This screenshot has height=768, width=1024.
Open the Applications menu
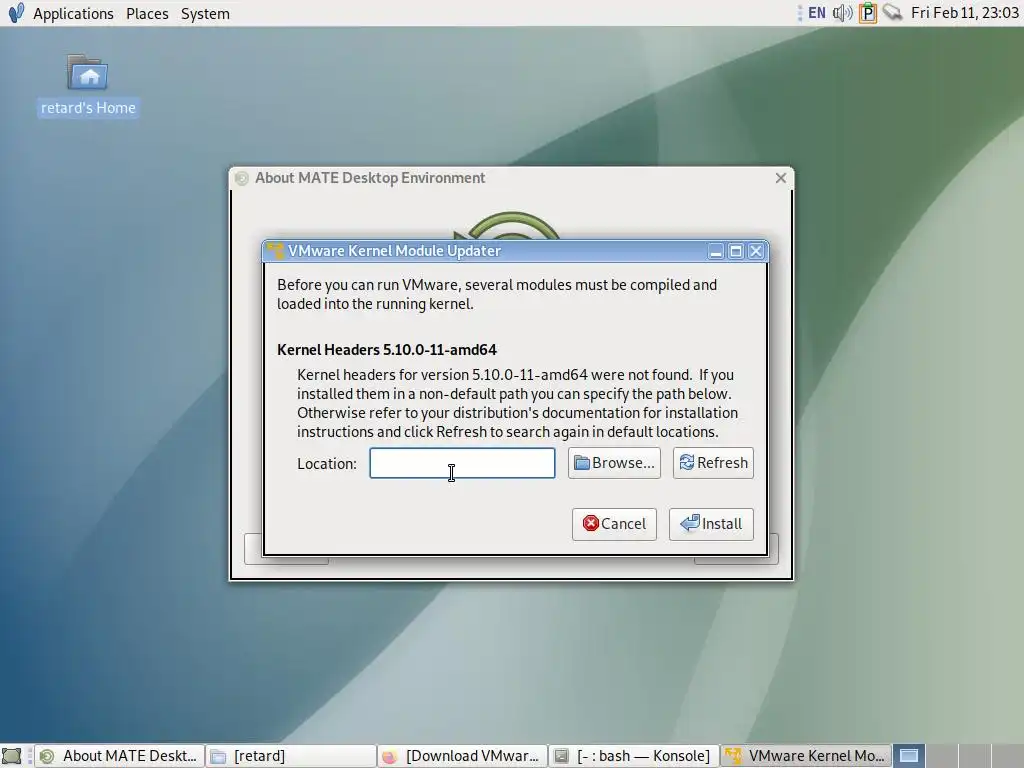pos(73,13)
